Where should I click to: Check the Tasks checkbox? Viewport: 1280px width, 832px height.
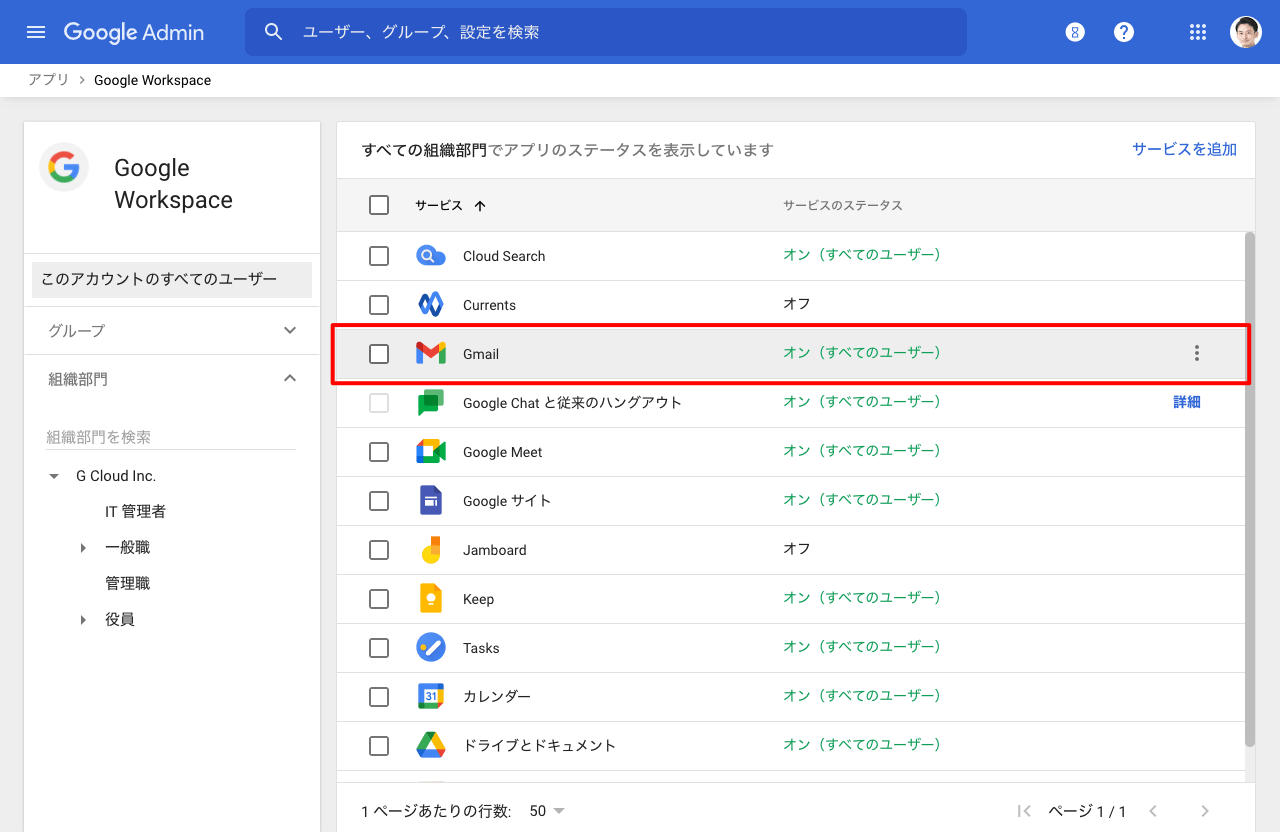point(379,648)
